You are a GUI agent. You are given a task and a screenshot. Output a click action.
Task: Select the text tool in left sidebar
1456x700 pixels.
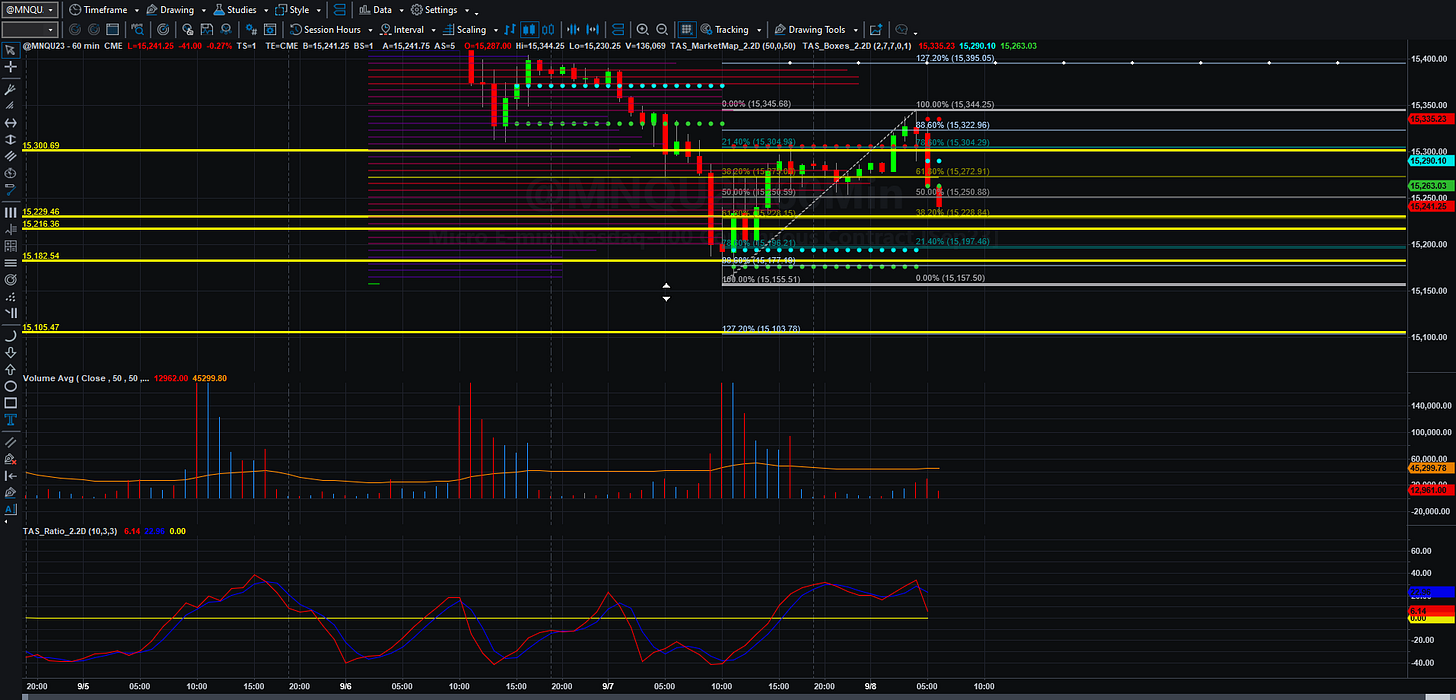click(10, 420)
